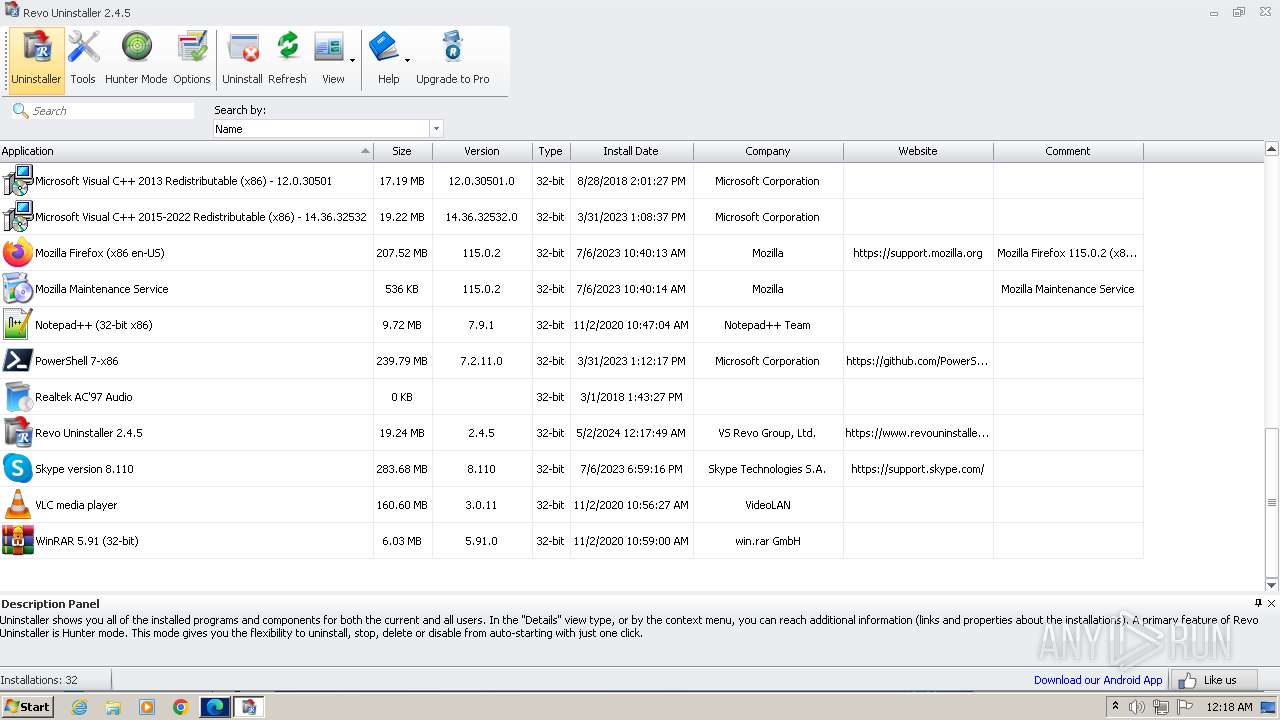Click the VideoLAN company cell

(x=768, y=505)
